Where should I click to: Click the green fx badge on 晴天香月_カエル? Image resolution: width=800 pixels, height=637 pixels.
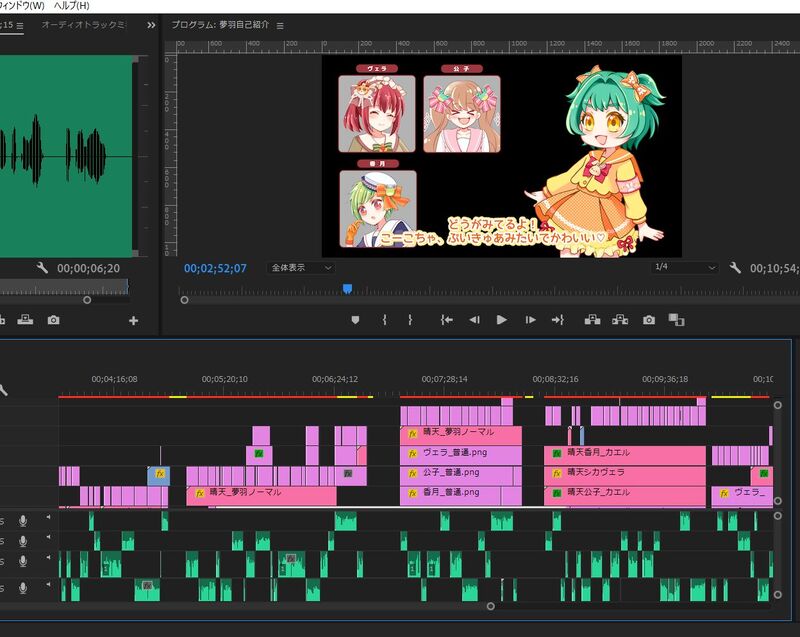point(557,453)
